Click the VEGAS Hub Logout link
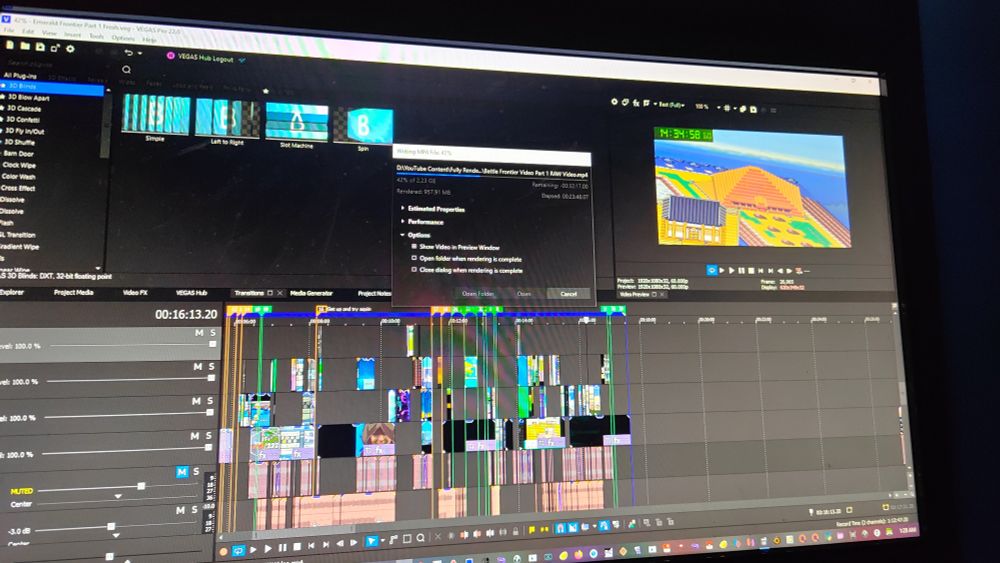This screenshot has width=1000, height=563. 205,57
